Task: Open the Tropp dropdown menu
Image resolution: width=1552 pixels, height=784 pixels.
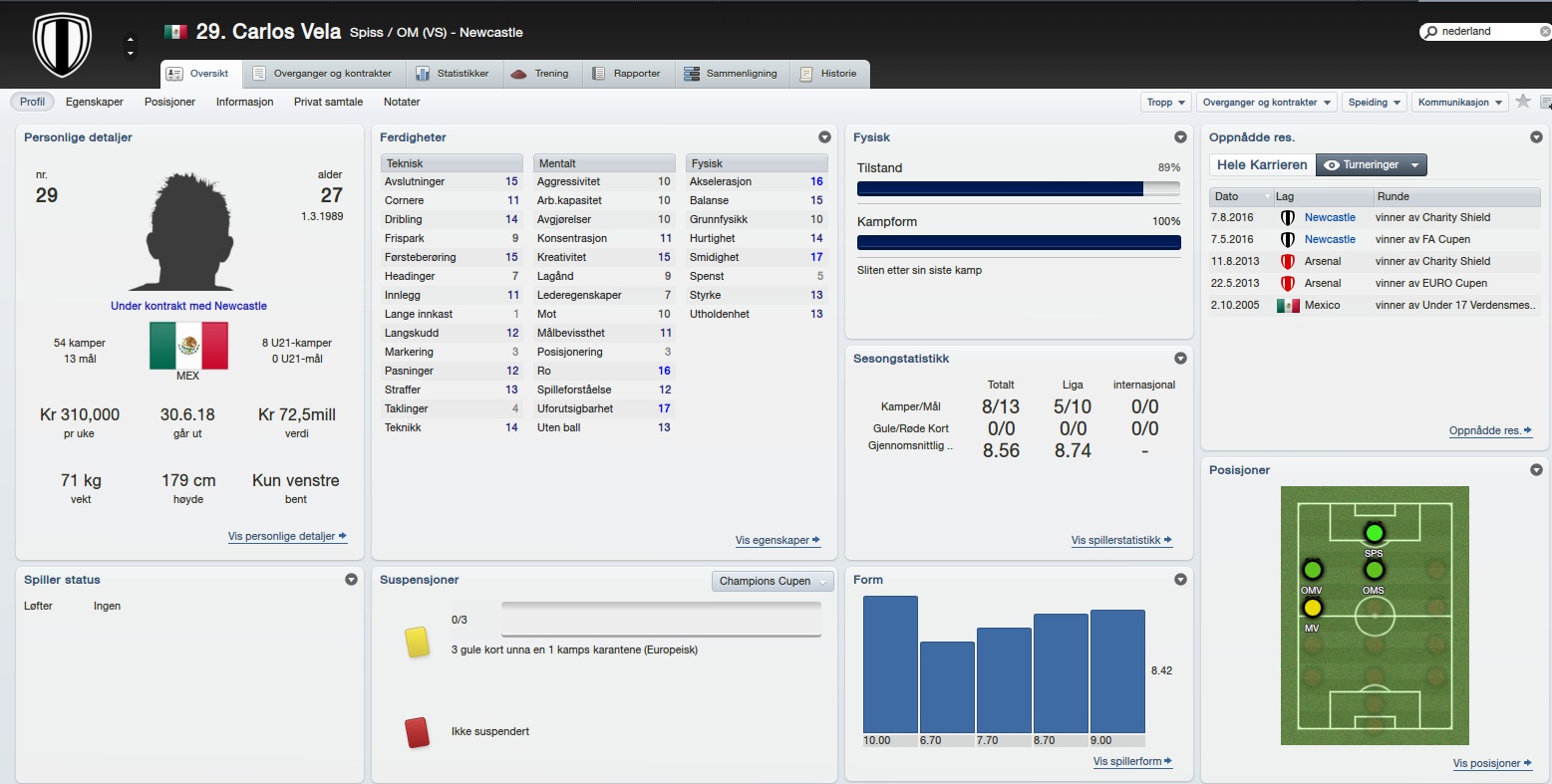Action: [1165, 102]
